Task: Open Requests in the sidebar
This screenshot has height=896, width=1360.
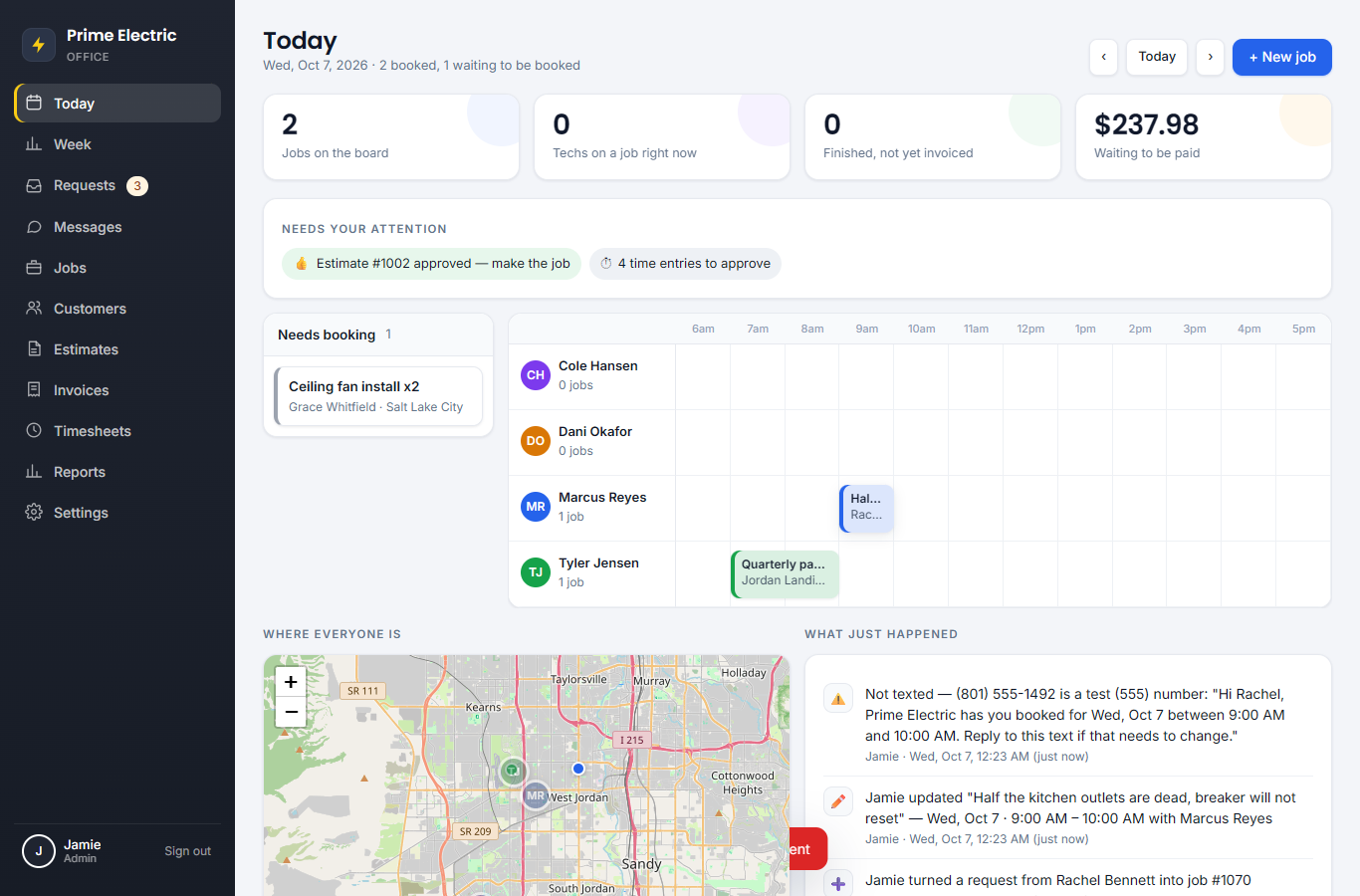Action: [x=117, y=185]
